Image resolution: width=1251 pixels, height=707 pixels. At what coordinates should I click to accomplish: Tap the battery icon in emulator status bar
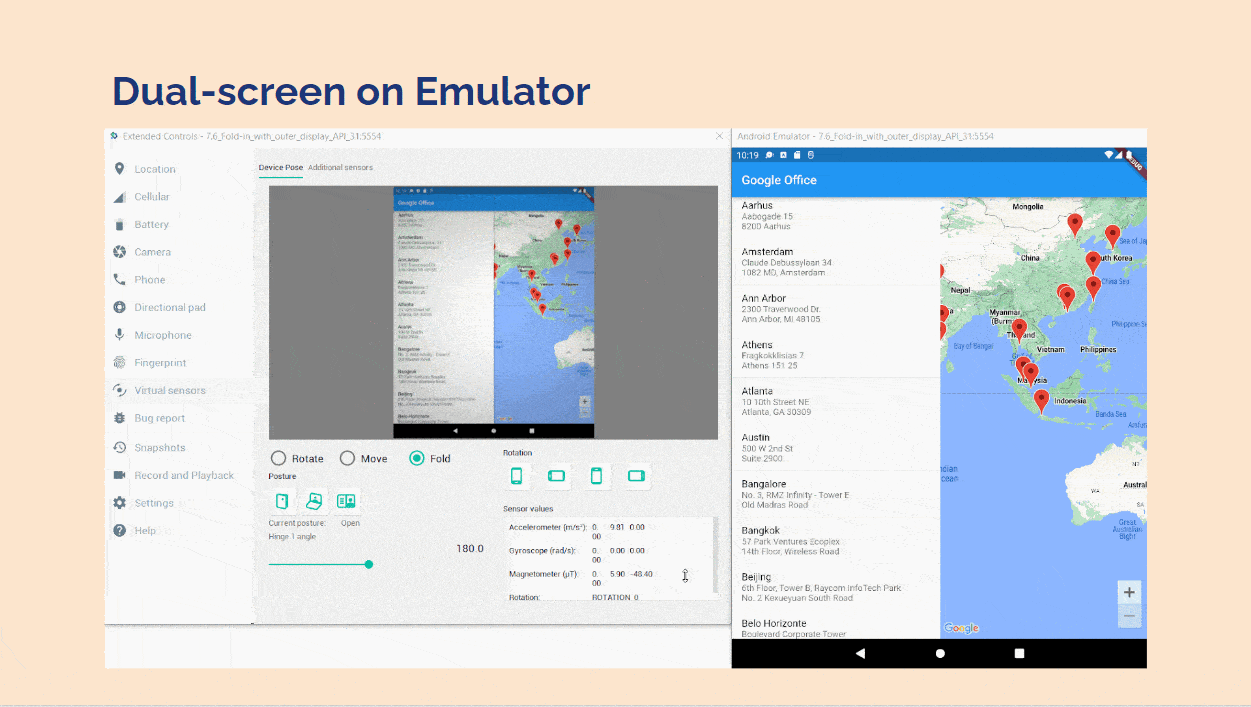(1130, 155)
